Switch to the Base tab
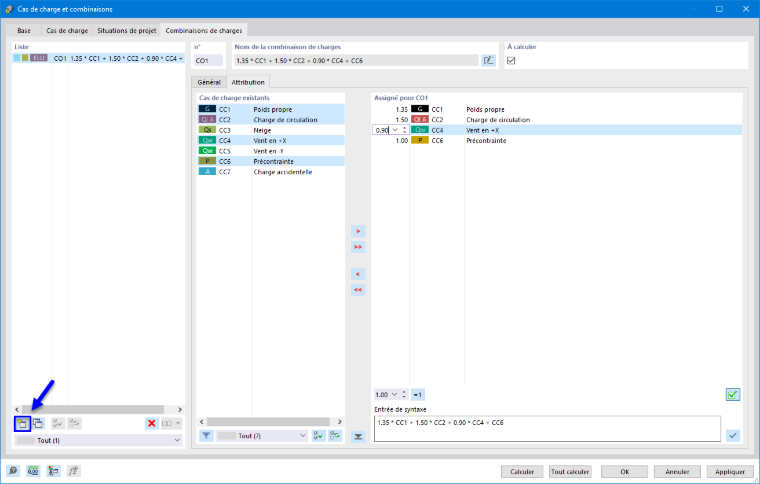Screen dimensions: 760x484 click(x=24, y=31)
